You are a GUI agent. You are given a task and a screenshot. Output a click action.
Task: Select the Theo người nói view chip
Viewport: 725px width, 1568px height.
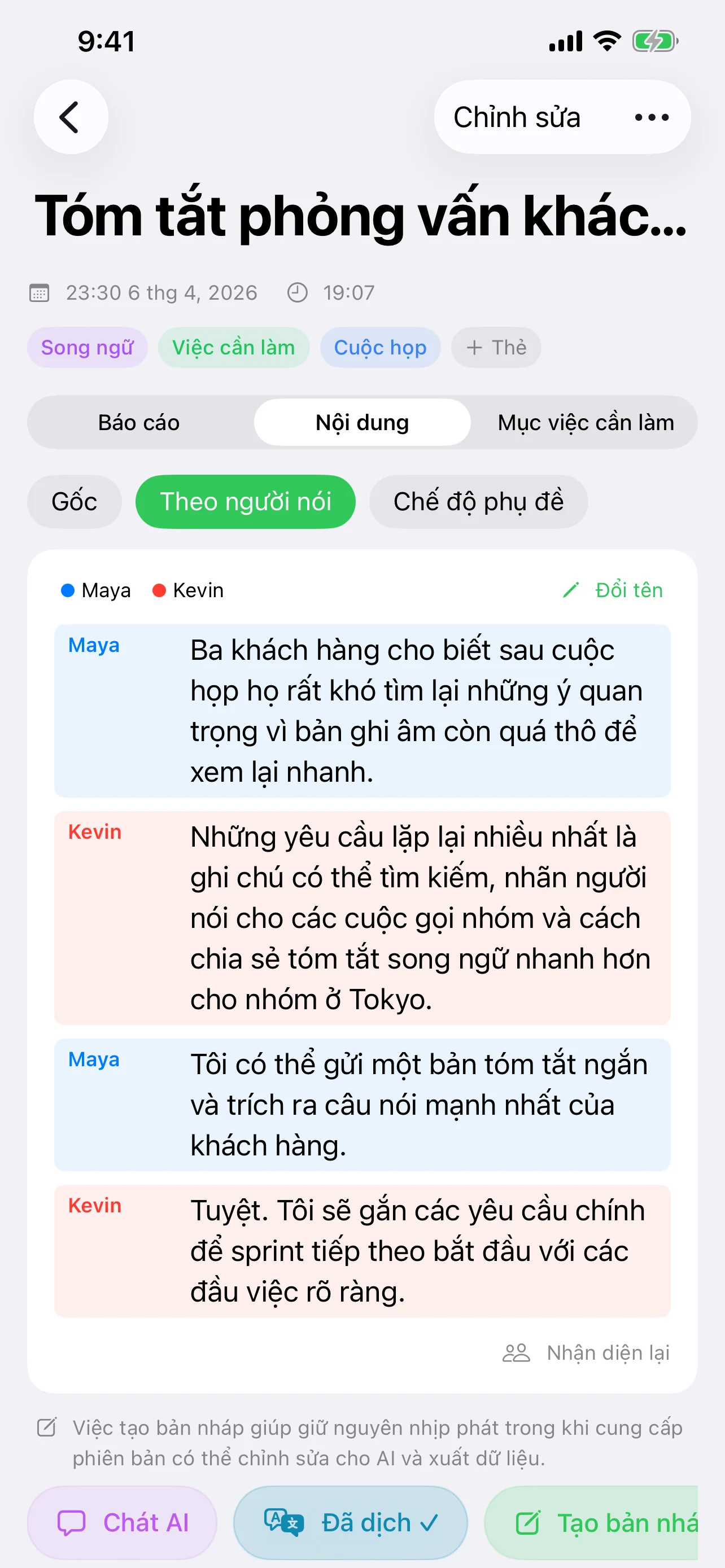(x=245, y=502)
